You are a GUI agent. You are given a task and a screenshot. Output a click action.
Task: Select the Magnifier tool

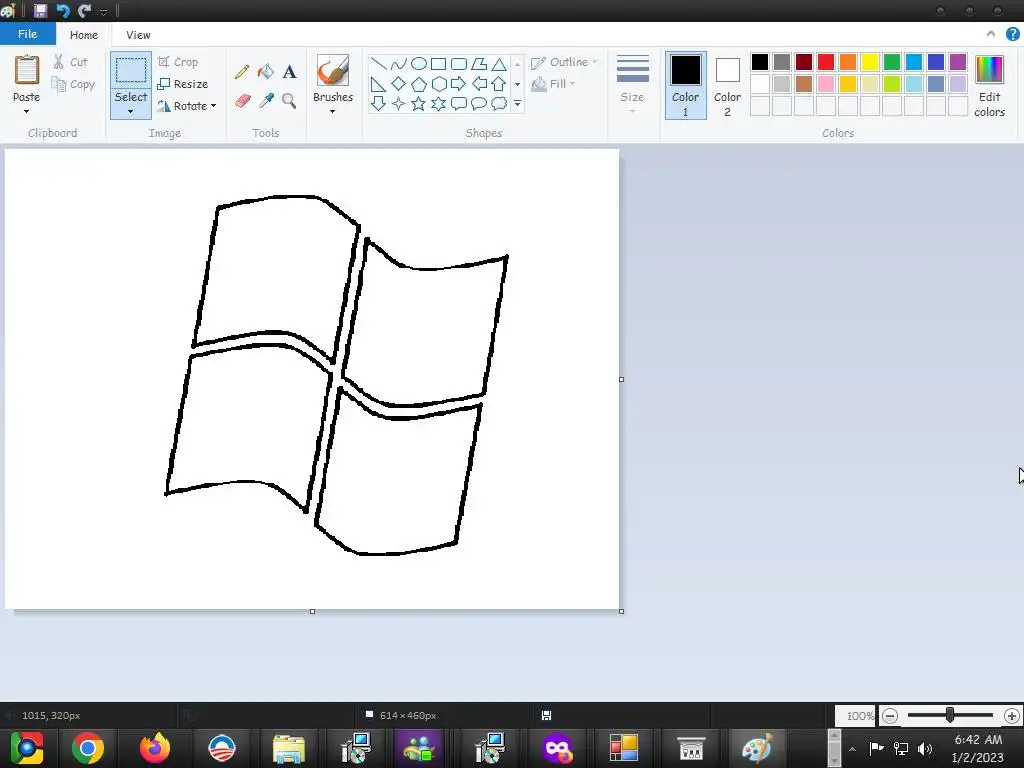289,101
